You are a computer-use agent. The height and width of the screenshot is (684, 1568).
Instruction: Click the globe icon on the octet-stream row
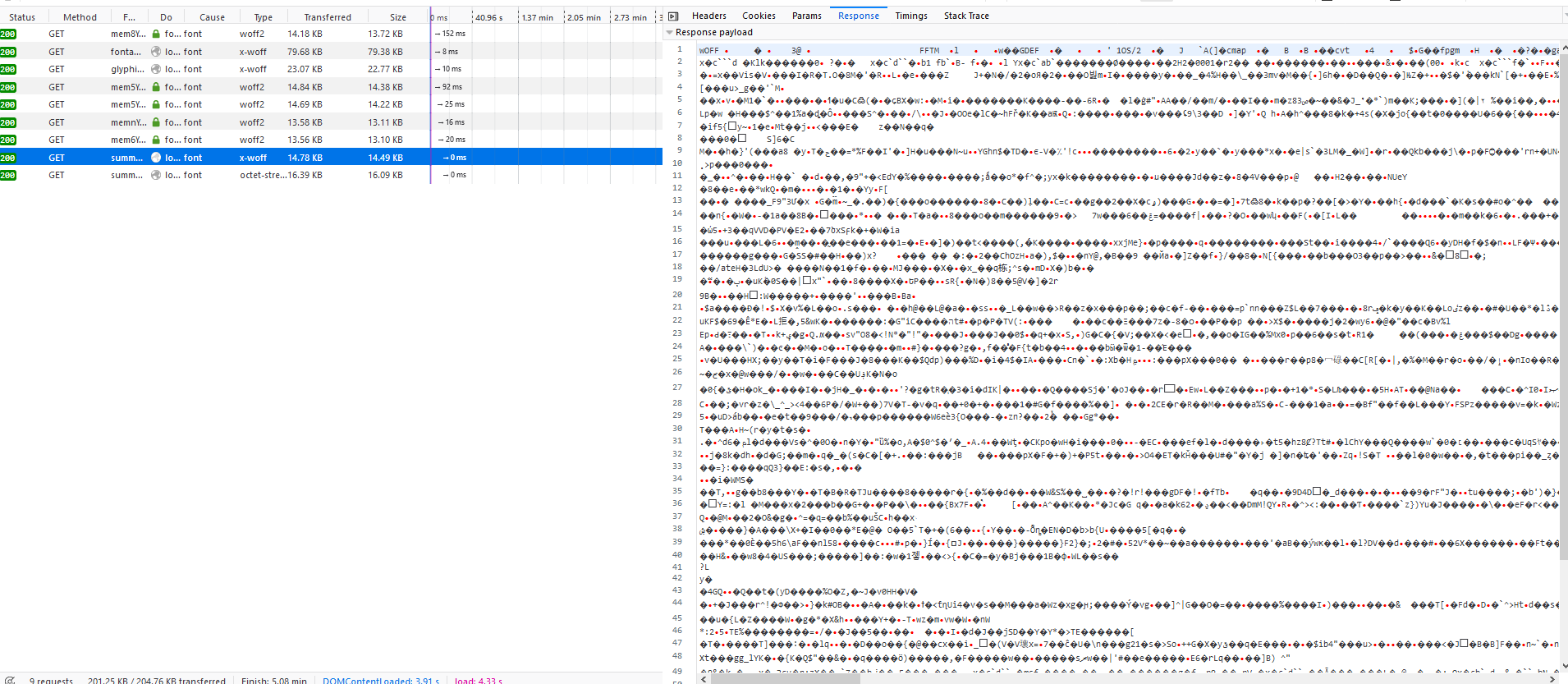coord(156,175)
